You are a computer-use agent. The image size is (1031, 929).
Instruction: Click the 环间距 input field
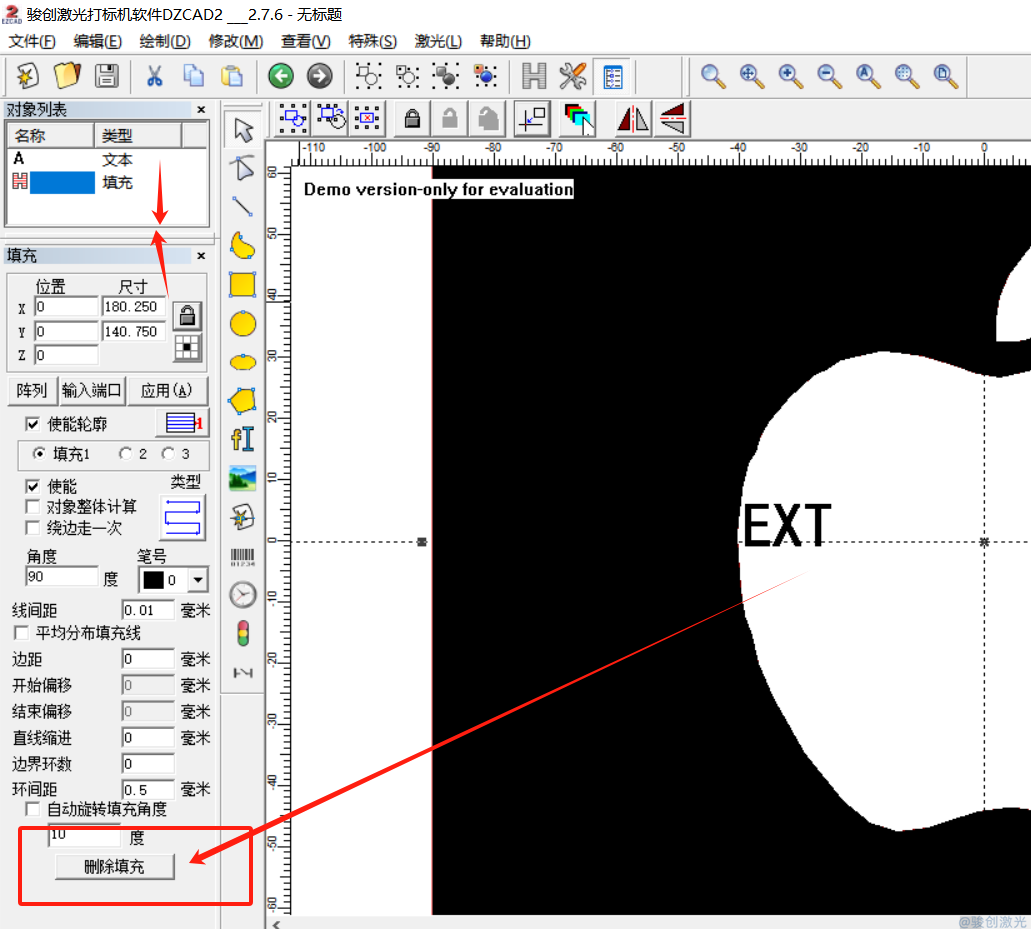click(x=147, y=790)
